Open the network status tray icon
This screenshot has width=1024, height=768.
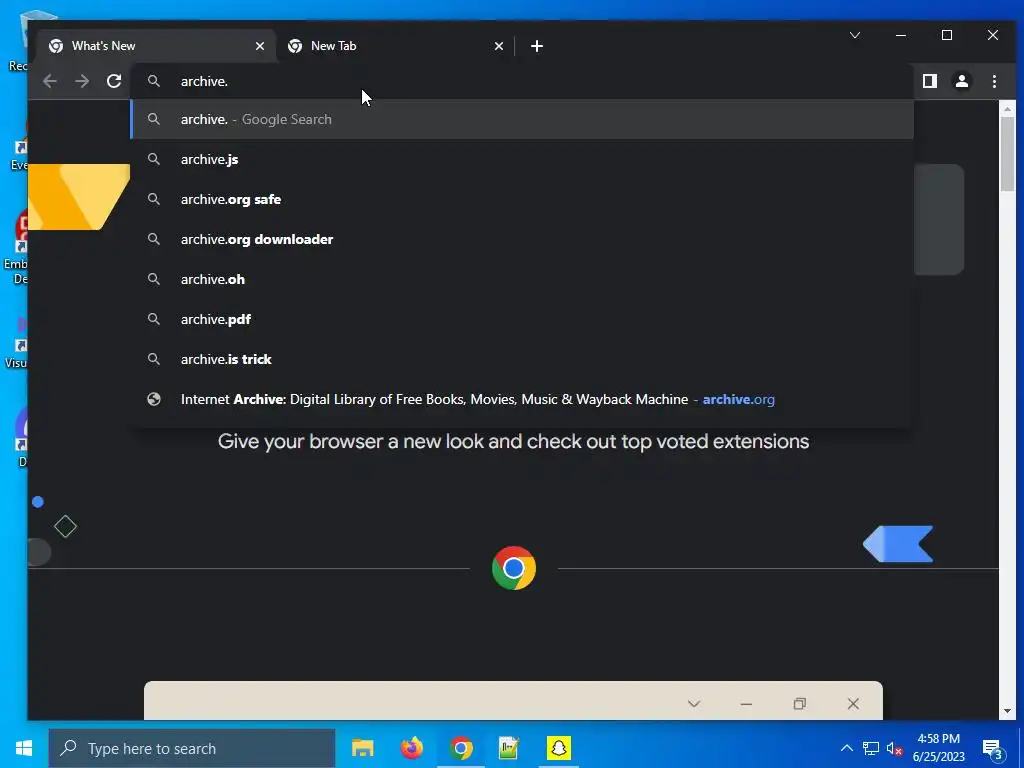(x=871, y=748)
